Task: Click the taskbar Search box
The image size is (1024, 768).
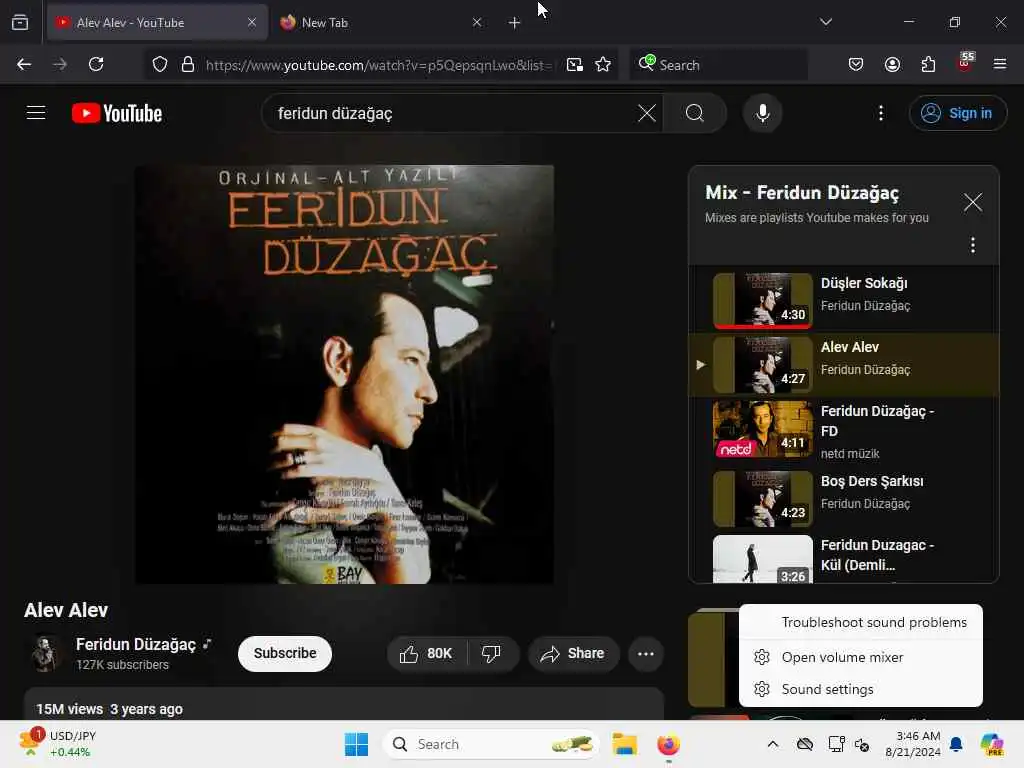Action: pos(491,744)
